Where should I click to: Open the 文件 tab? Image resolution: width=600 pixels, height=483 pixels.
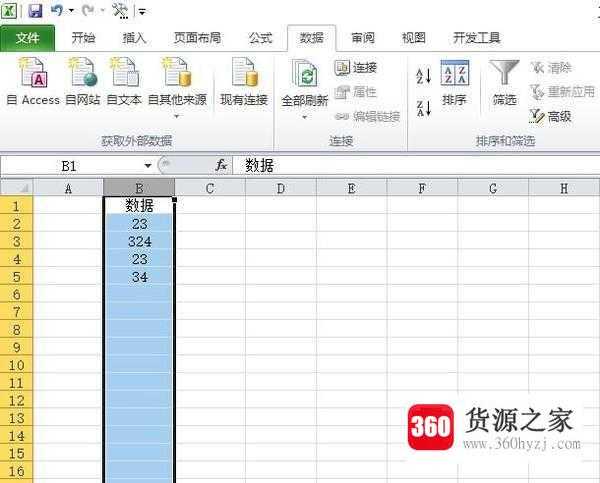(x=28, y=38)
